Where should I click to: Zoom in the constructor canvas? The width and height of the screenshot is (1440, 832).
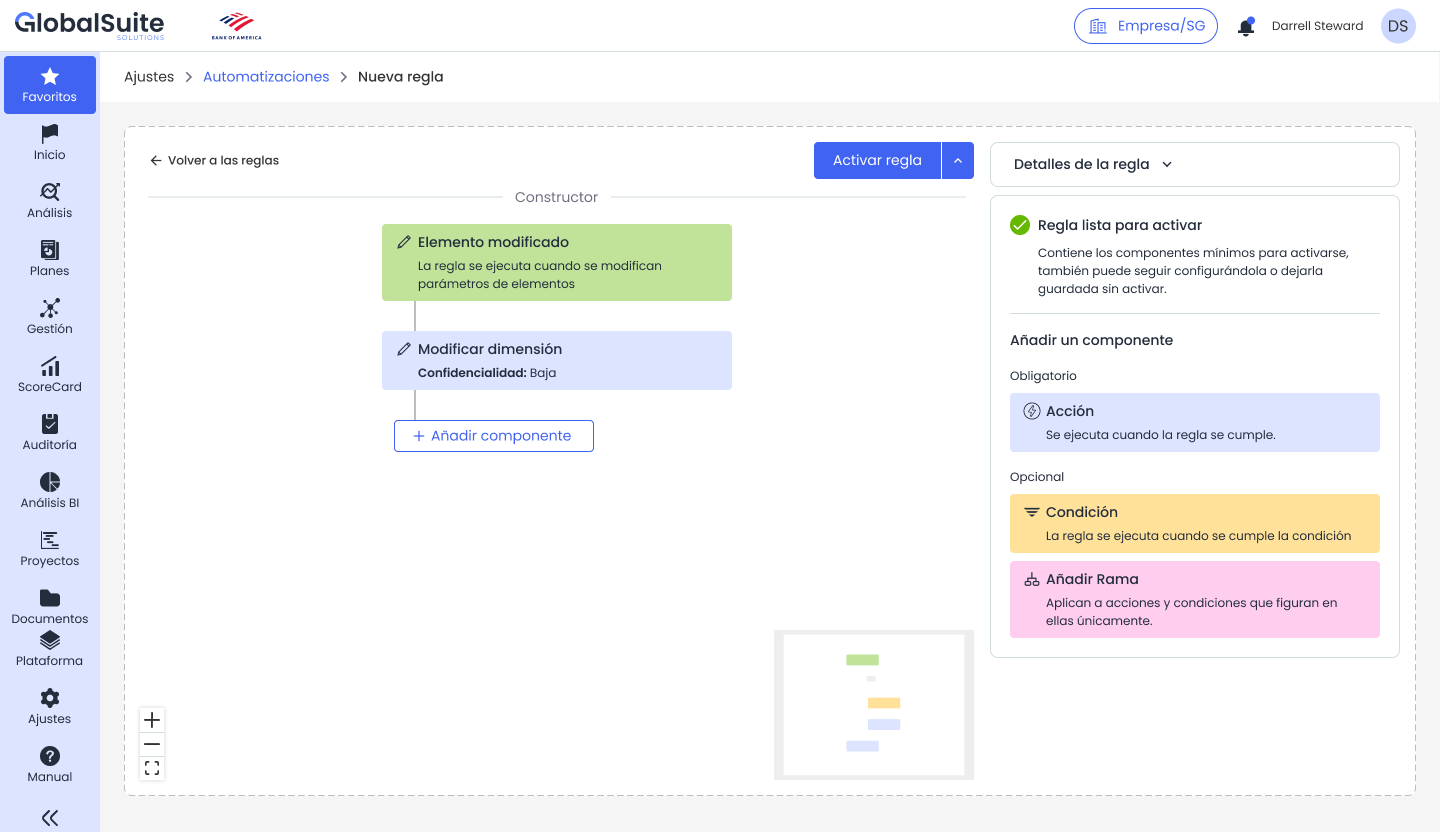(152, 720)
